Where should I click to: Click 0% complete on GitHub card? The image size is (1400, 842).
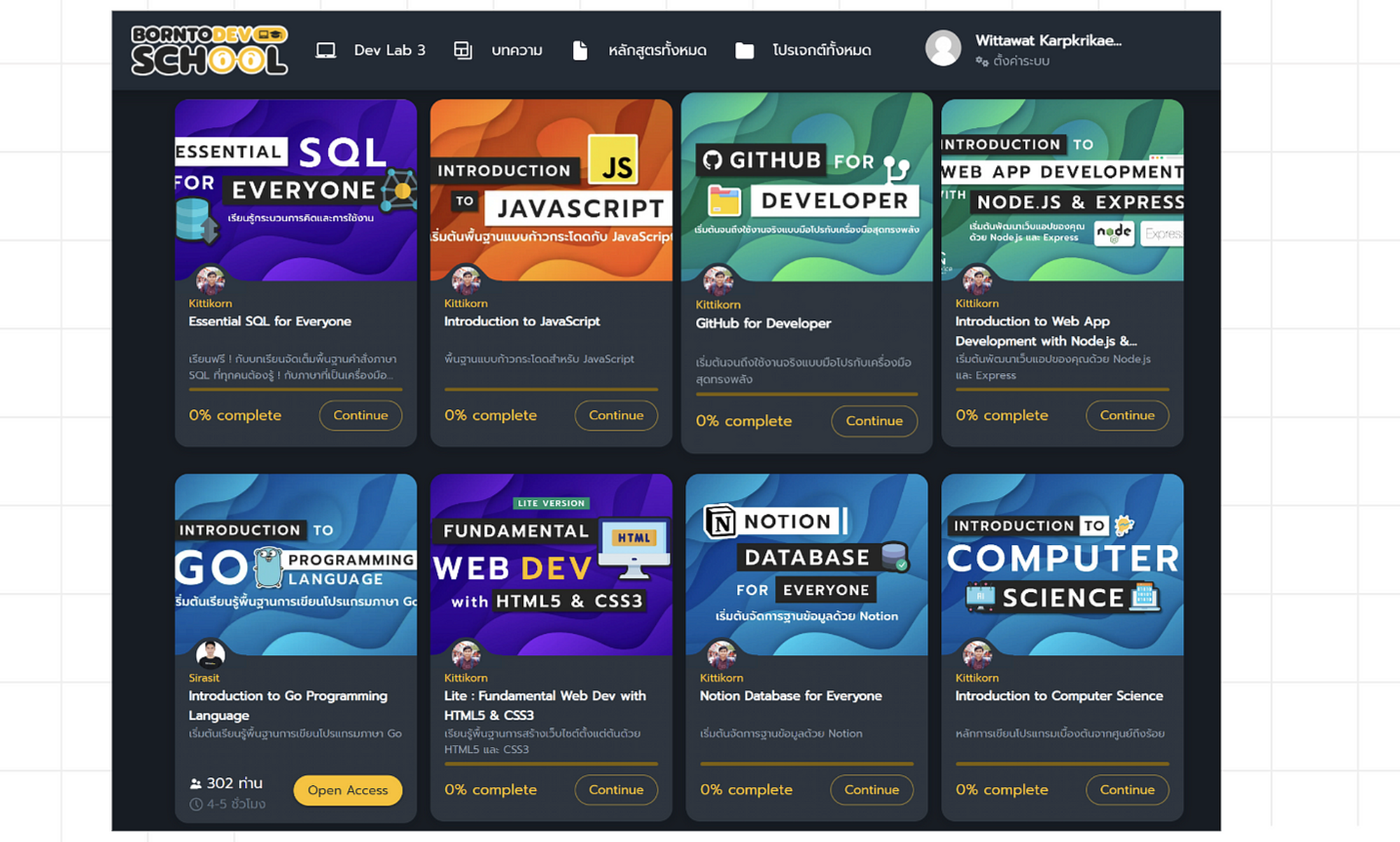[743, 421]
